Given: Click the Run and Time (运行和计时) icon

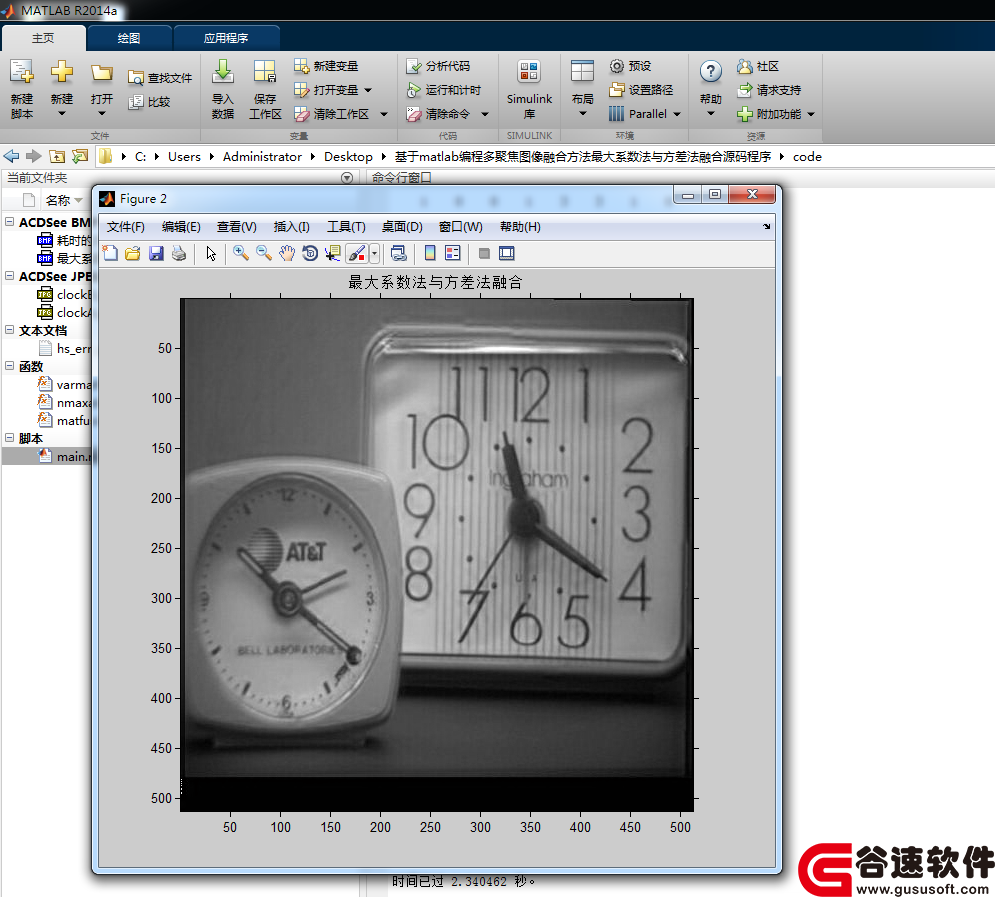Looking at the screenshot, I should 414,90.
